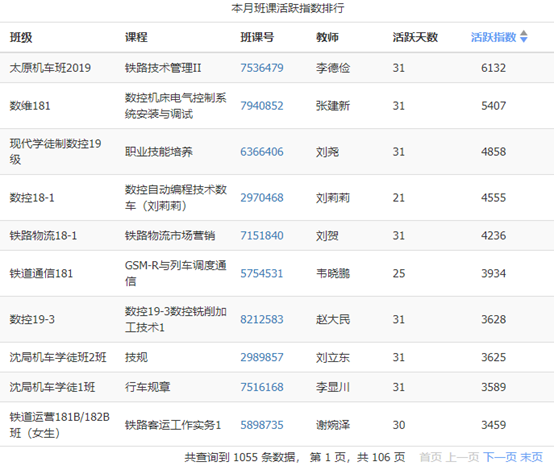Viewport: 554px width, 470px height.
Task: Select teacher name 张建新 cell
Action: tap(333, 106)
